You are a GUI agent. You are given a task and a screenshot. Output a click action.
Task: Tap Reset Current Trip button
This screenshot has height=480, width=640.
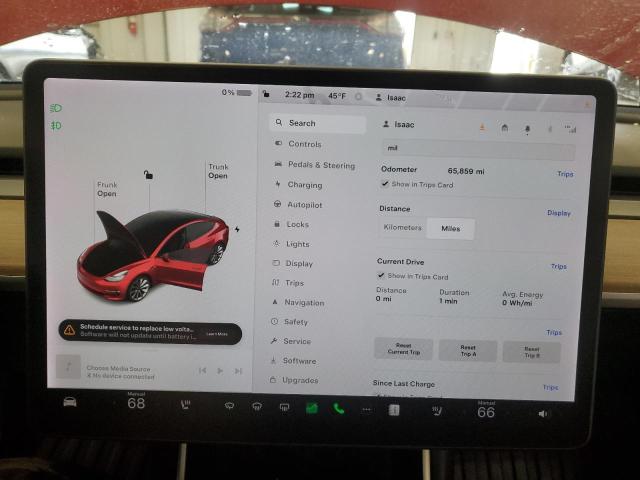click(x=403, y=349)
